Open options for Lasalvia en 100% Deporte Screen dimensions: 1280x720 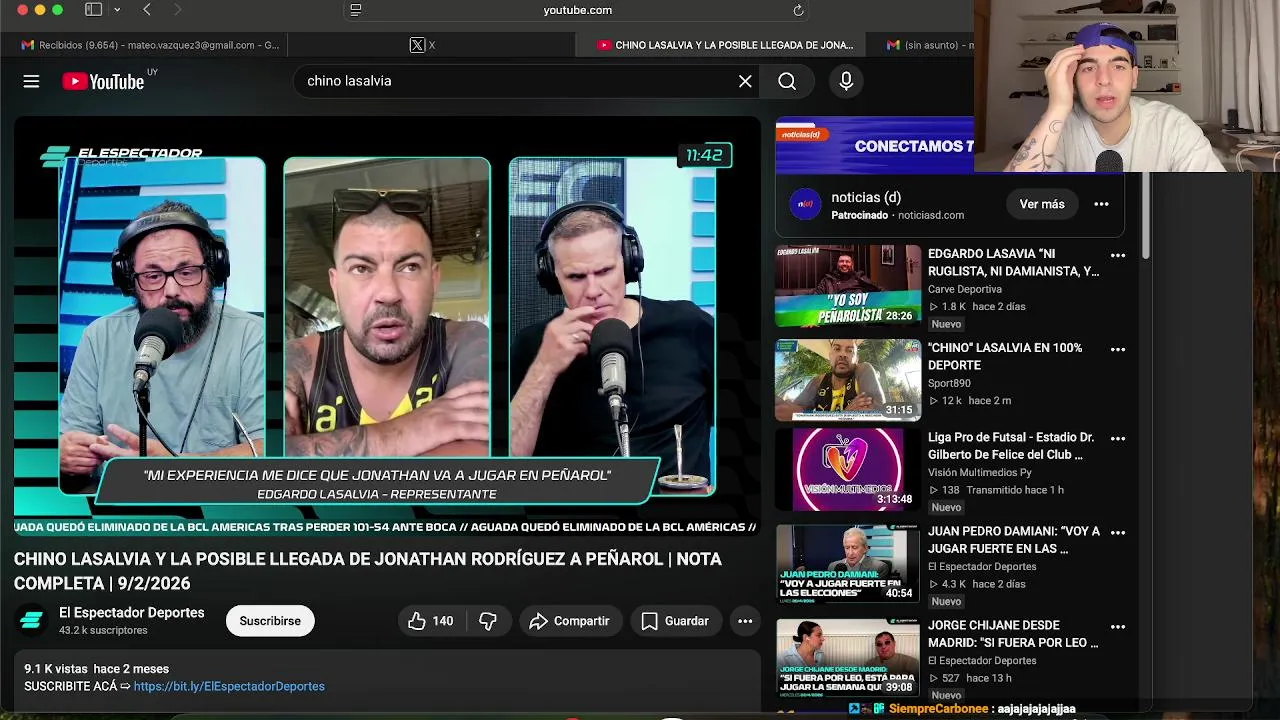1118,350
